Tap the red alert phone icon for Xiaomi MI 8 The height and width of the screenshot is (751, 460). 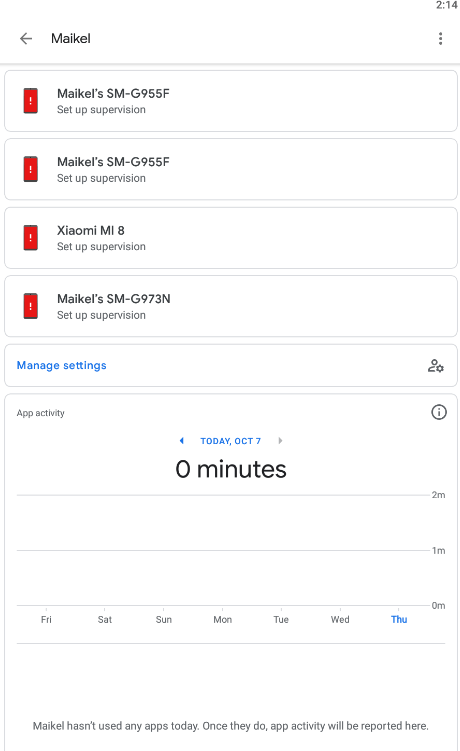(31, 238)
